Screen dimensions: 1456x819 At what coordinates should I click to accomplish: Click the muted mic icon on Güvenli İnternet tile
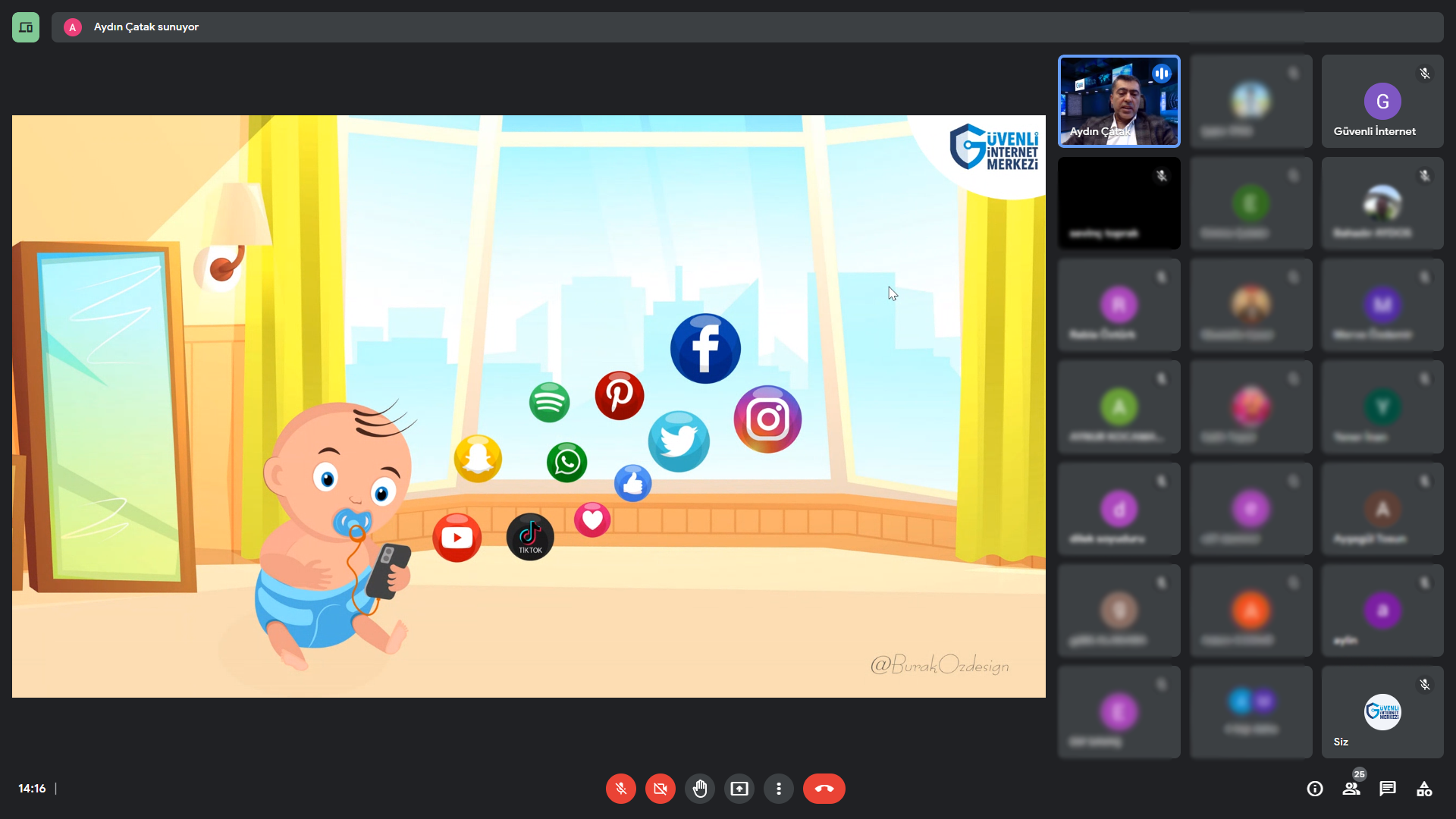coord(1425,74)
